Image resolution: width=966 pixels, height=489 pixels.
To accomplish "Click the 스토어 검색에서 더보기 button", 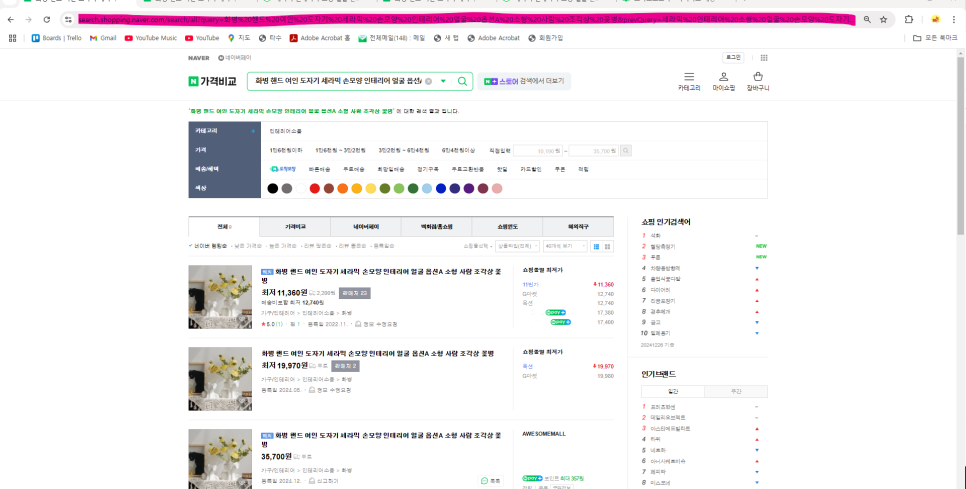I will pos(524,81).
